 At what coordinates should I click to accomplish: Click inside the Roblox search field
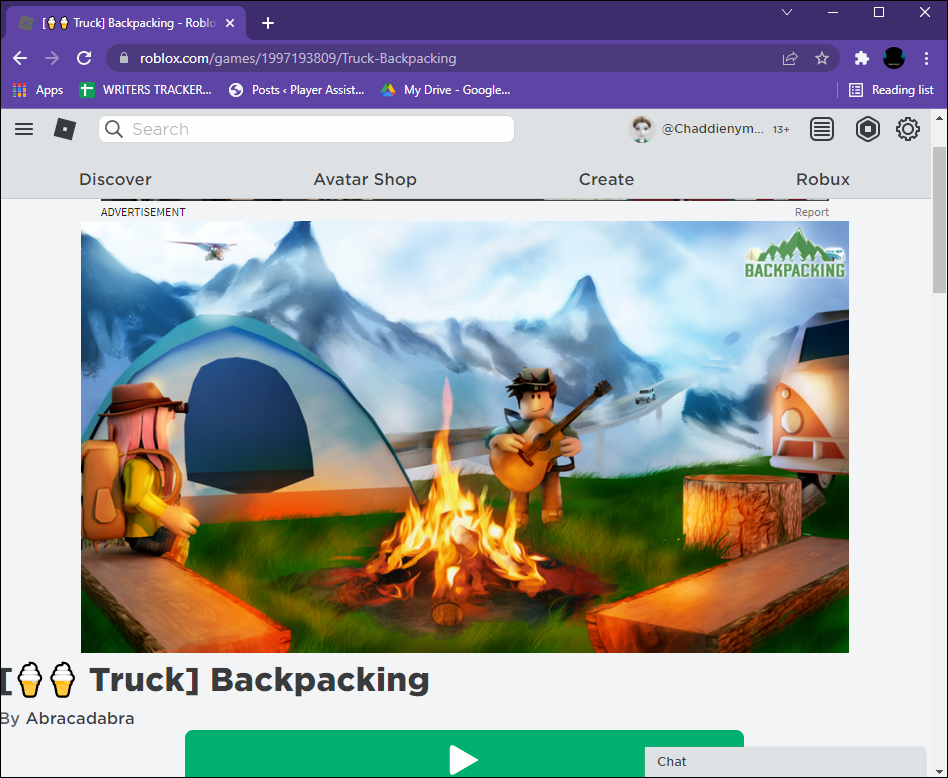pyautogui.click(x=307, y=129)
